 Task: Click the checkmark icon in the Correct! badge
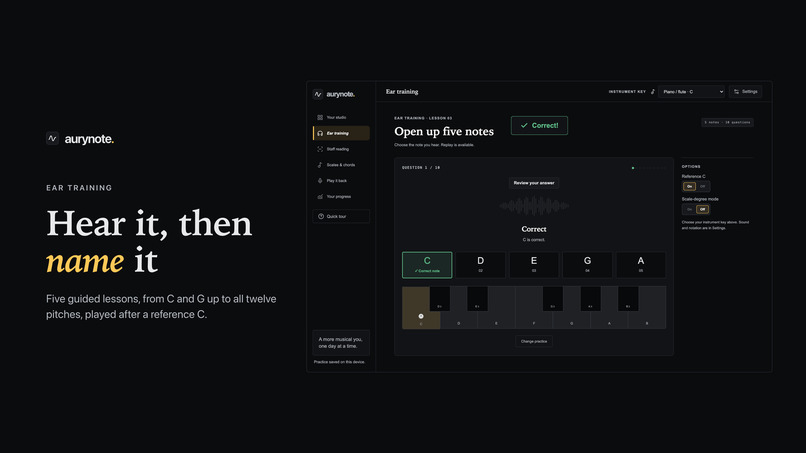[x=524, y=125]
